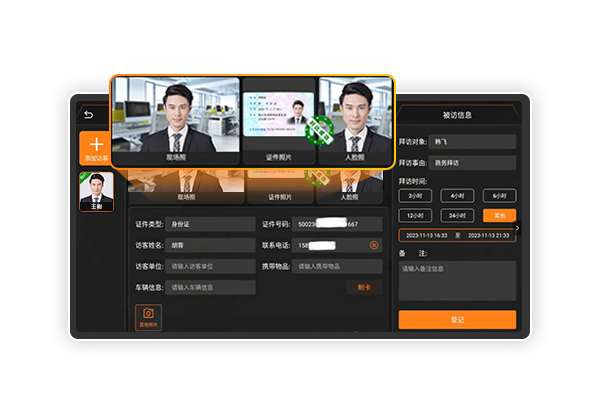This screenshot has width=600, height=400.
Task: Click the back arrow icon
Action: click(88, 114)
